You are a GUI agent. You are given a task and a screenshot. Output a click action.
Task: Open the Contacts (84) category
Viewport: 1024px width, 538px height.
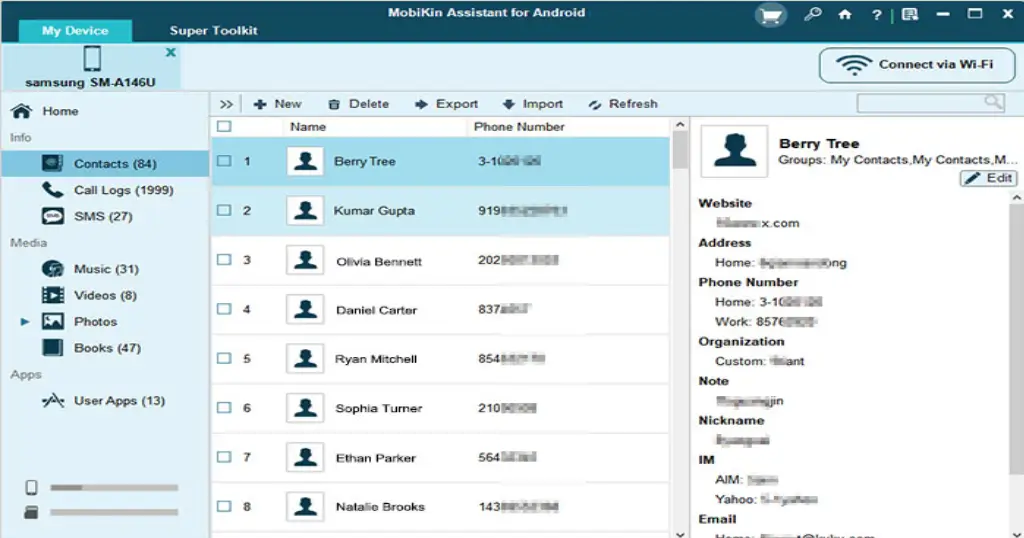105,164
